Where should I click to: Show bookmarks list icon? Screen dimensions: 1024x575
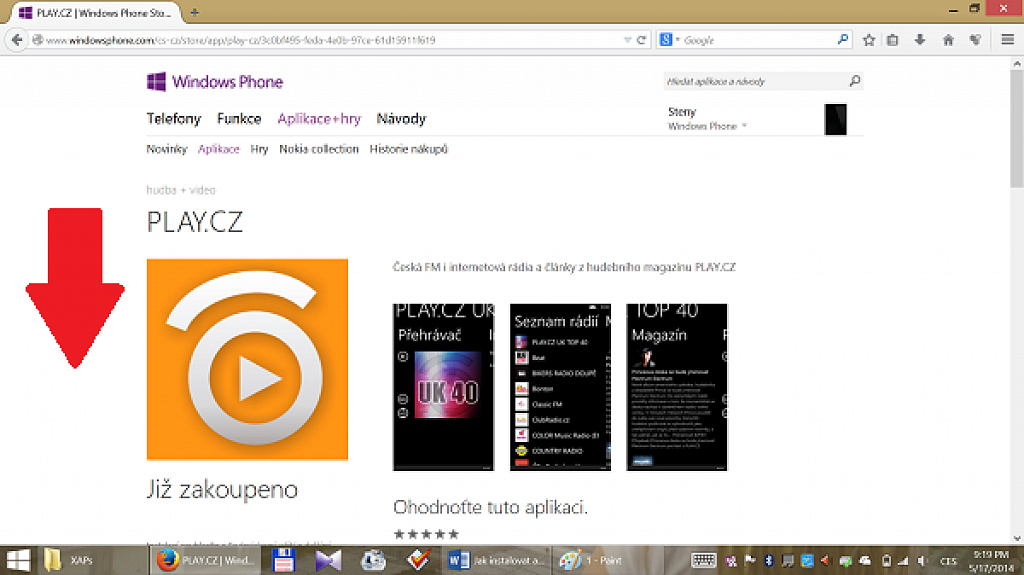tap(893, 40)
